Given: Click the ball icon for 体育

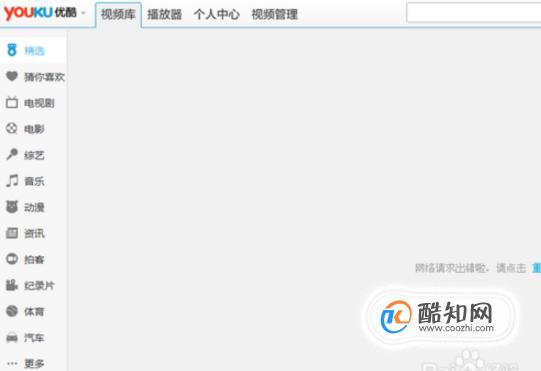Looking at the screenshot, I should (12, 311).
